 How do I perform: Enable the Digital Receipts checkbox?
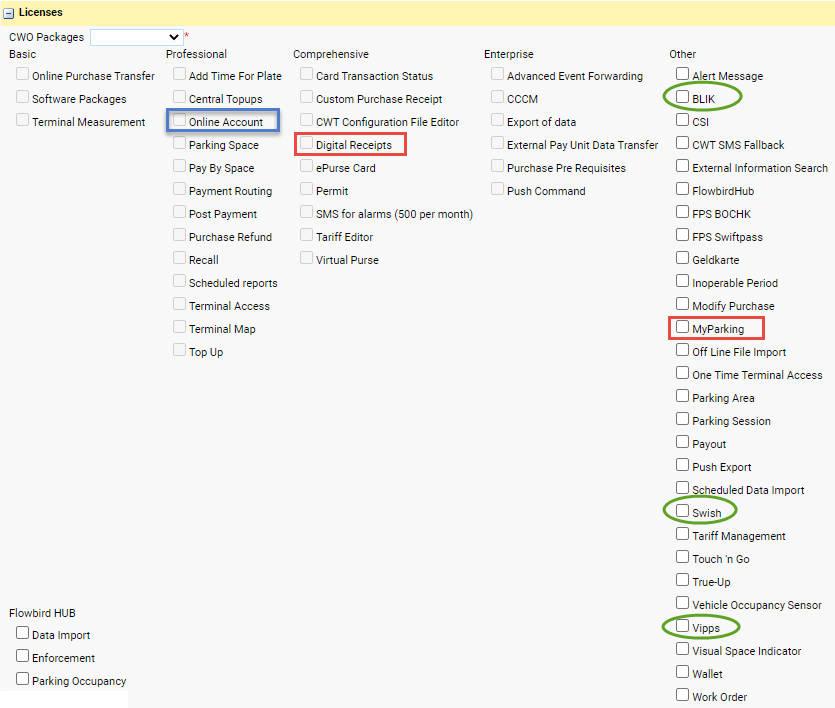click(x=306, y=143)
